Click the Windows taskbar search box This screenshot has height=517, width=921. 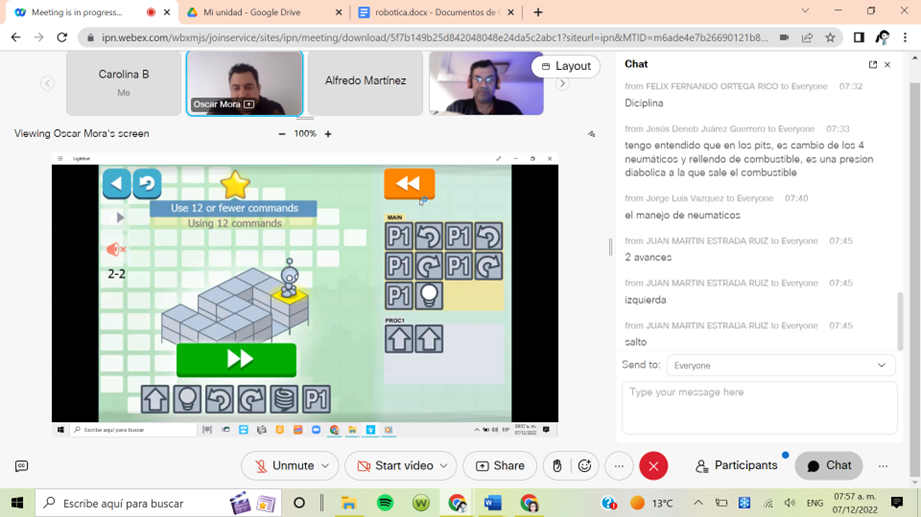[x=159, y=503]
